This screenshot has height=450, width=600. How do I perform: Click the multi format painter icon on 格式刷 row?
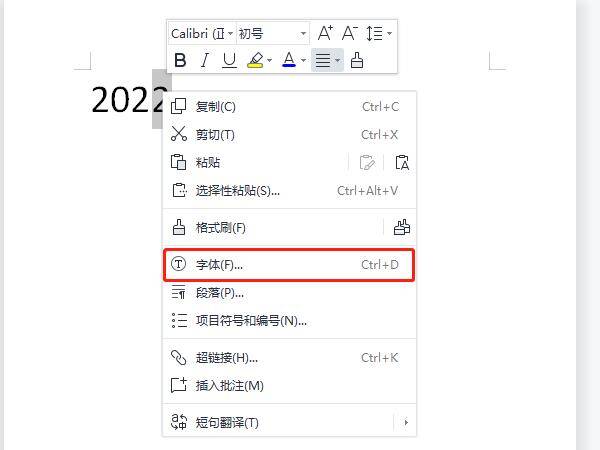pyautogui.click(x=402, y=228)
